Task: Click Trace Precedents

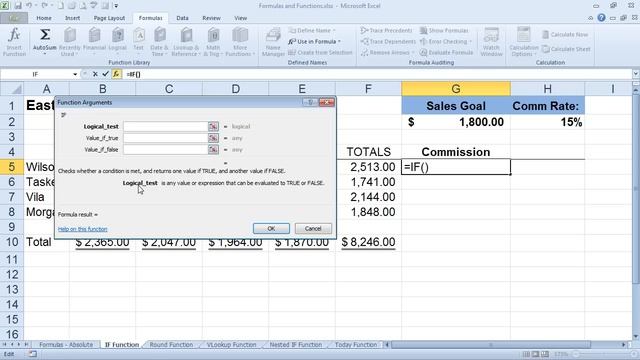Action: [387, 31]
